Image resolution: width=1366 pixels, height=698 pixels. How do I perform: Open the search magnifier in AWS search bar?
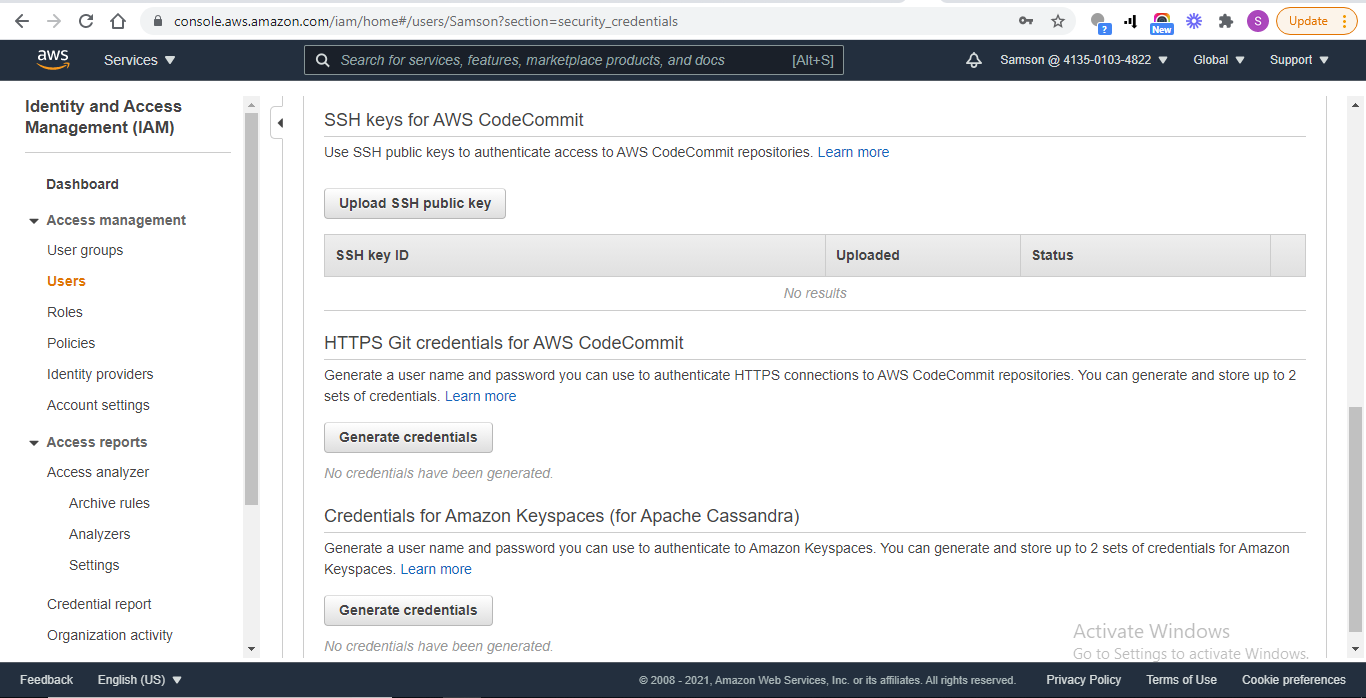pyautogui.click(x=322, y=60)
